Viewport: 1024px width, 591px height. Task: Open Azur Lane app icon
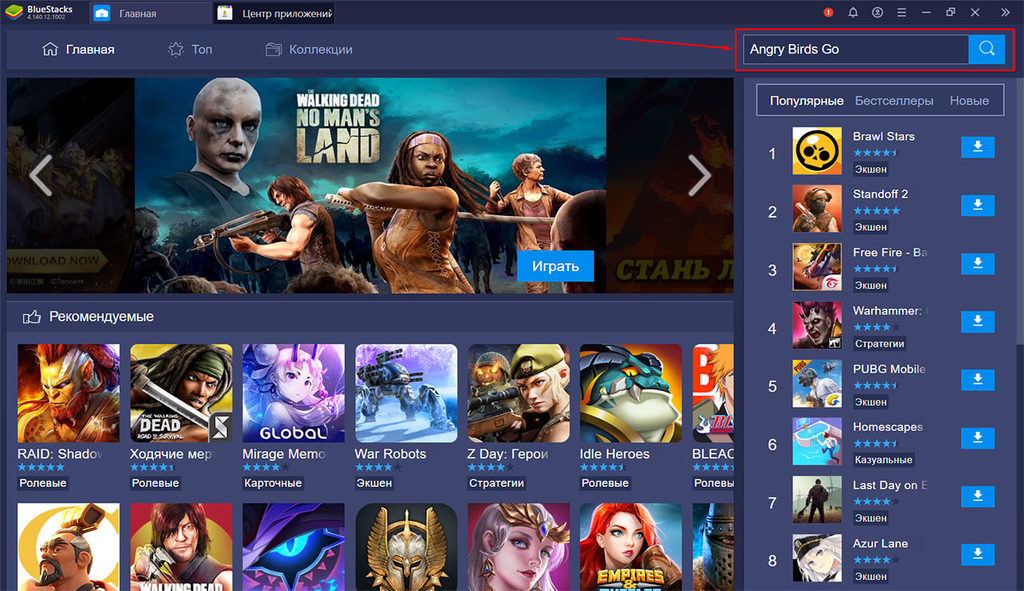[x=817, y=558]
